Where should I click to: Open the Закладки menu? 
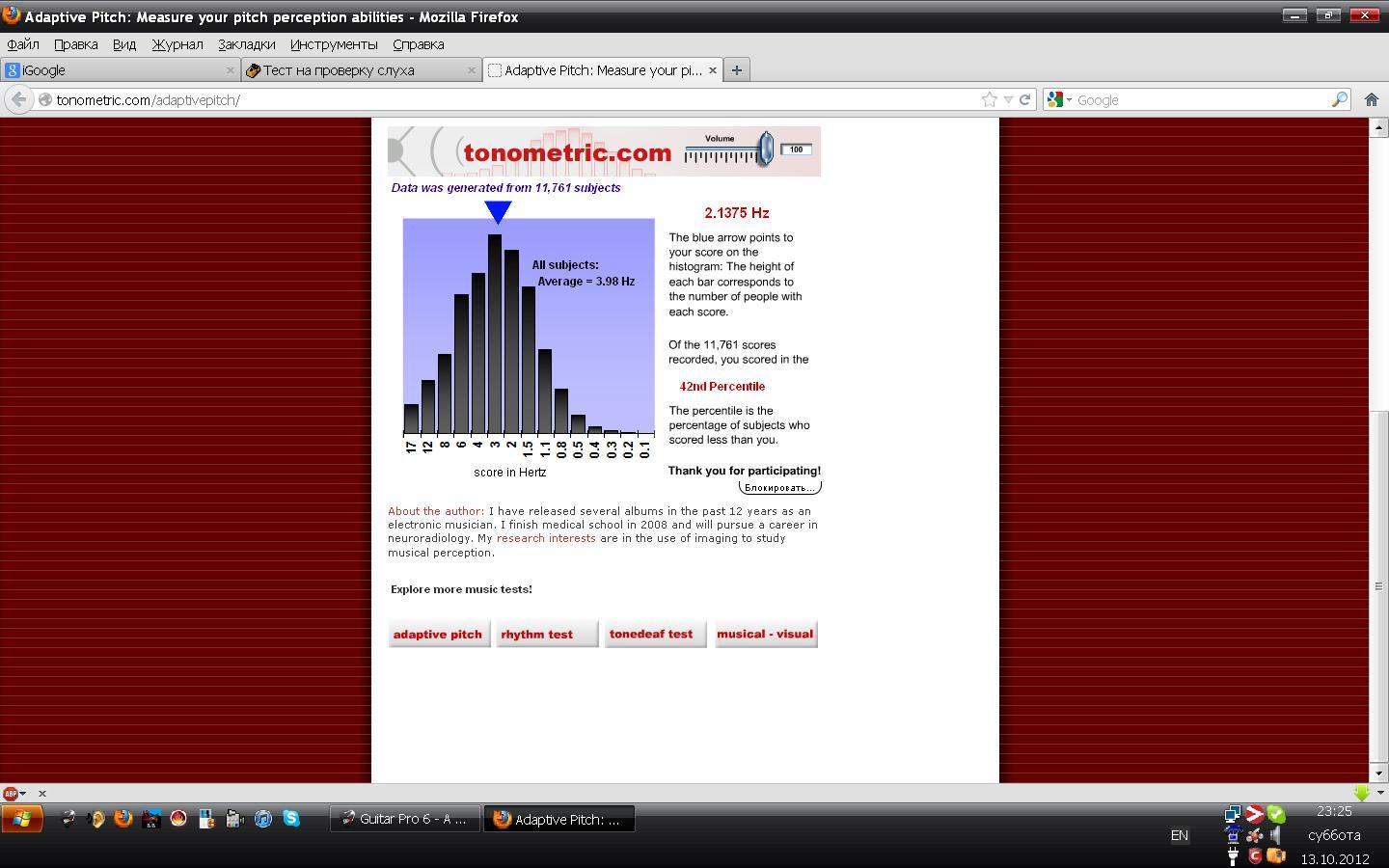point(246,44)
